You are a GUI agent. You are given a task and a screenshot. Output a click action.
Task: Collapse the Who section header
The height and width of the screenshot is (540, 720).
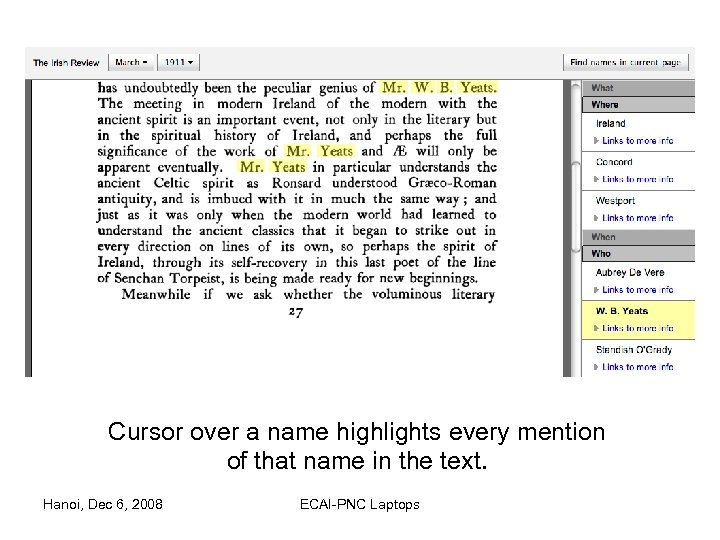tap(638, 253)
